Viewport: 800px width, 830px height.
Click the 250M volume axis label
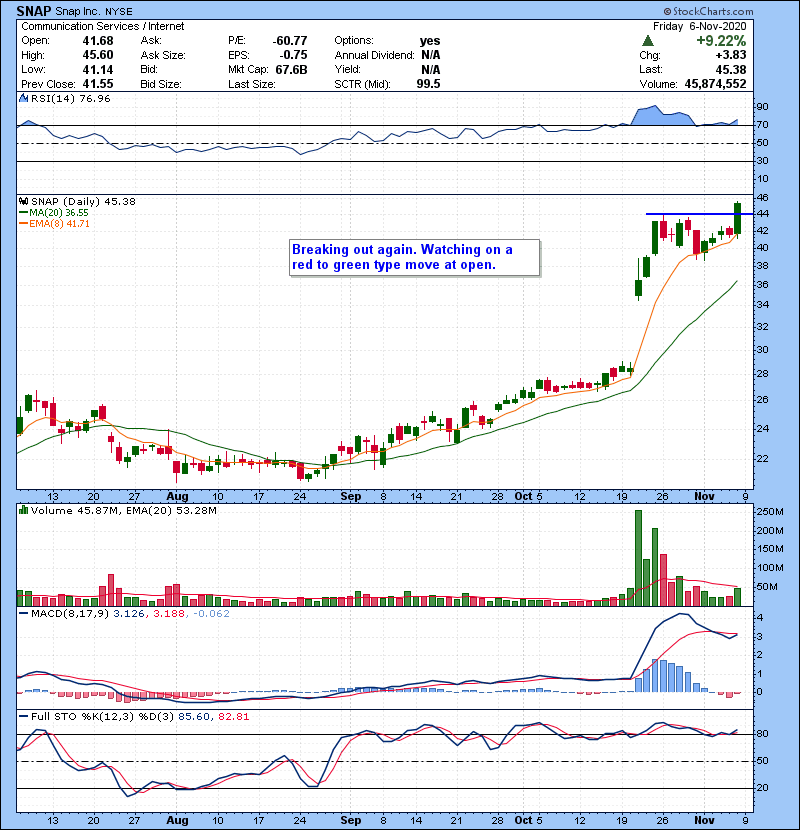[769, 511]
